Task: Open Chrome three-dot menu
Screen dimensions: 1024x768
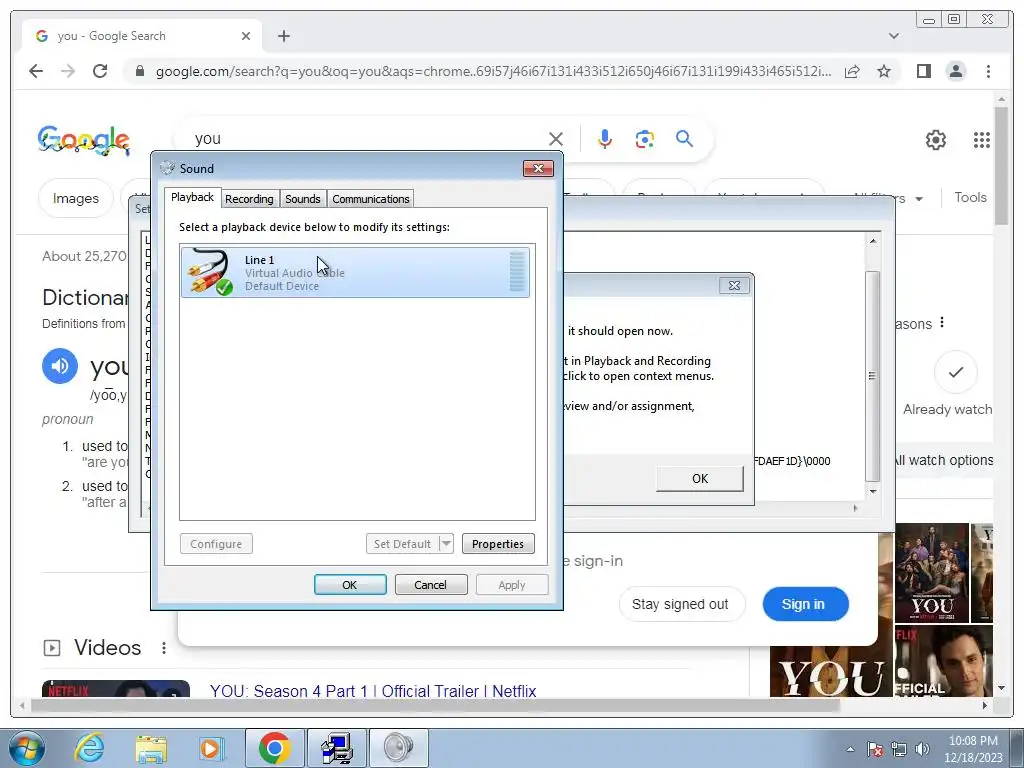Action: click(x=988, y=71)
